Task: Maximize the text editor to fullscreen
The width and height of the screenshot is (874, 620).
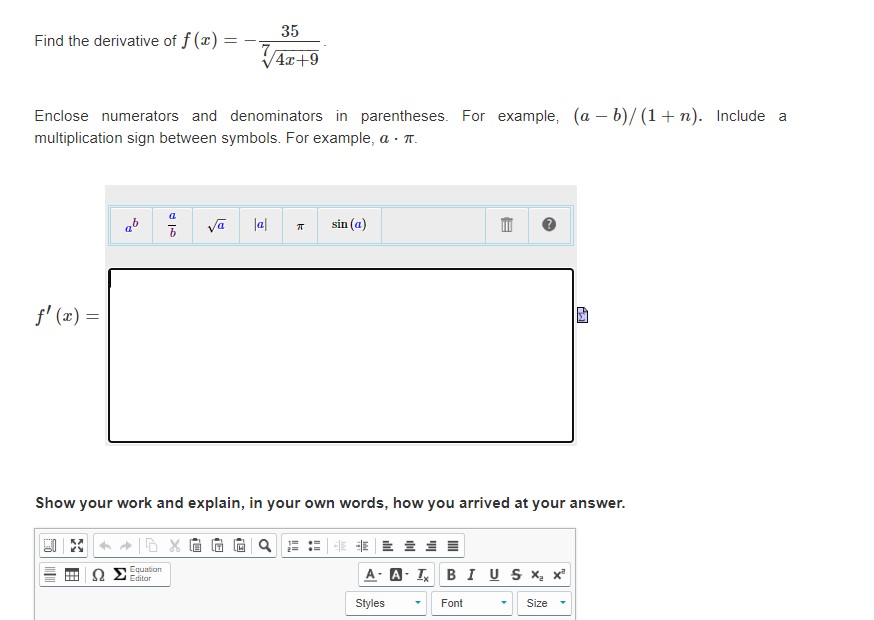Action: coord(76,545)
